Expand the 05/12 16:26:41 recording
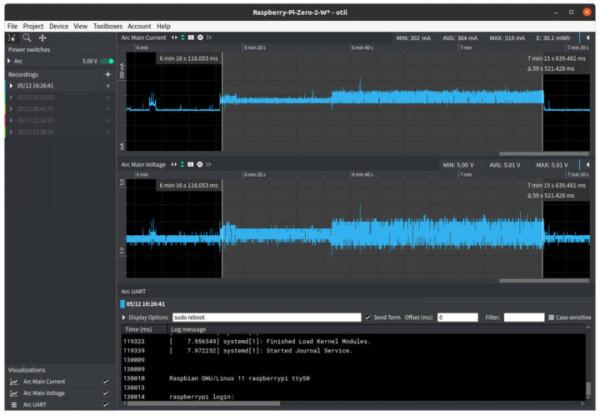 pos(9,86)
